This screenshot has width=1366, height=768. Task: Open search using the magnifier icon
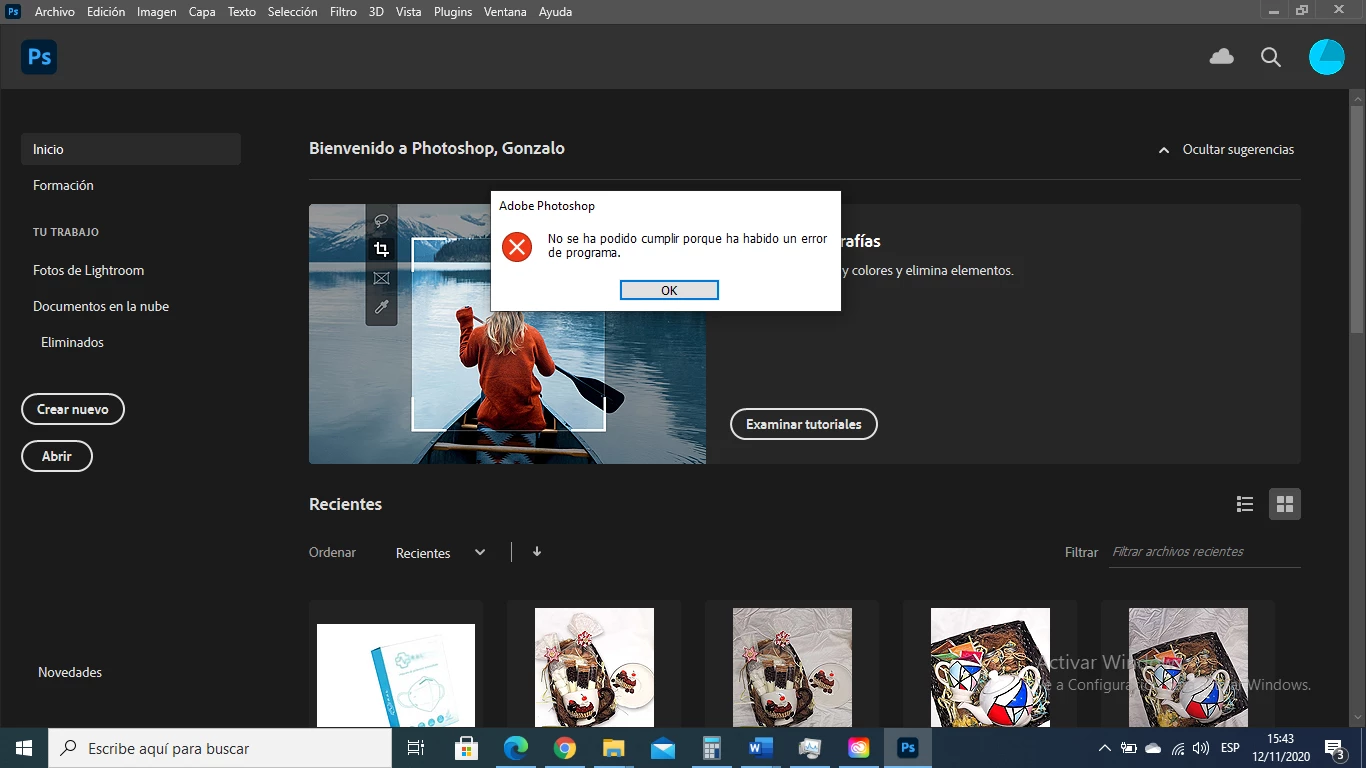pos(1271,57)
